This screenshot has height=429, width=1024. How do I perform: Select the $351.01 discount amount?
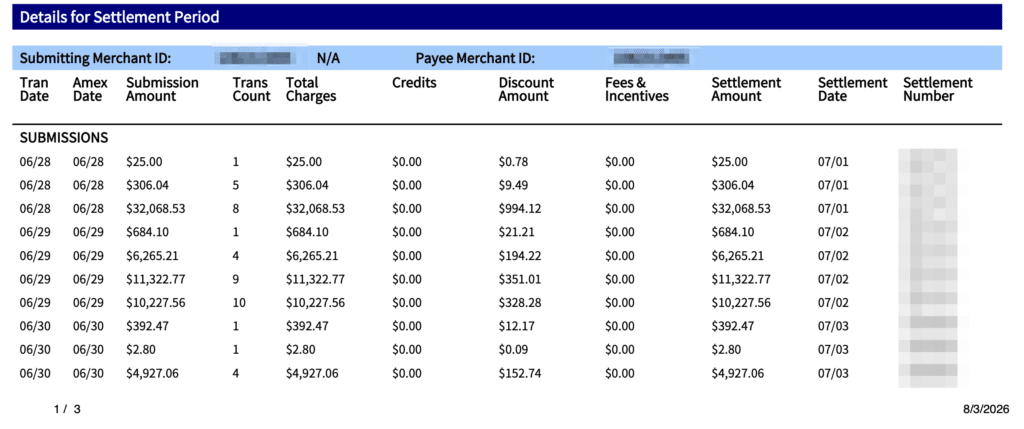(x=520, y=279)
